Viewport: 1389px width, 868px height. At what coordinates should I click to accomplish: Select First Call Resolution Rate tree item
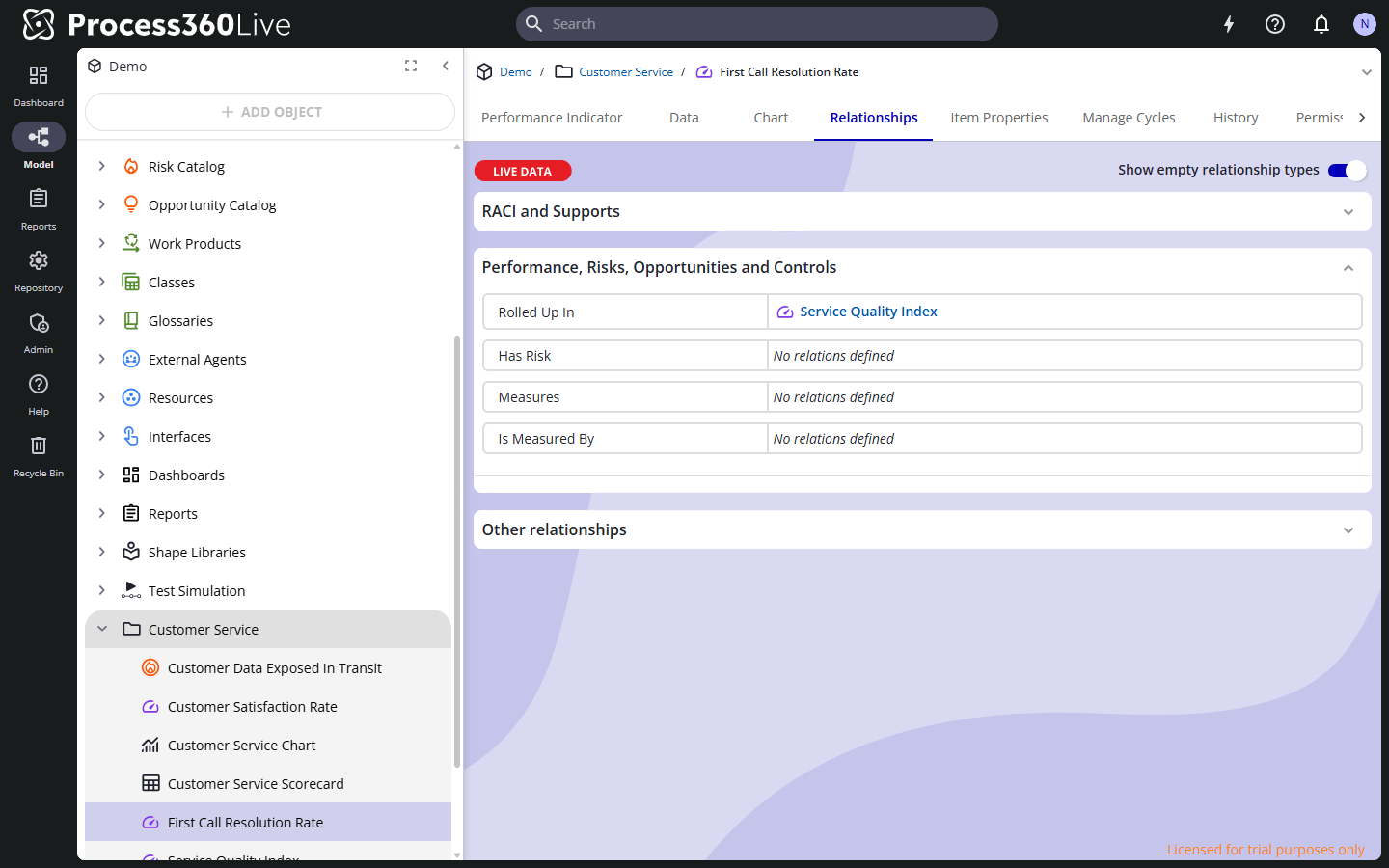point(268,822)
